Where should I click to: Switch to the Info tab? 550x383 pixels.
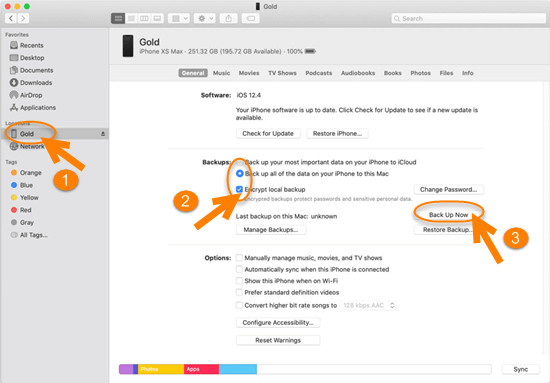468,73
